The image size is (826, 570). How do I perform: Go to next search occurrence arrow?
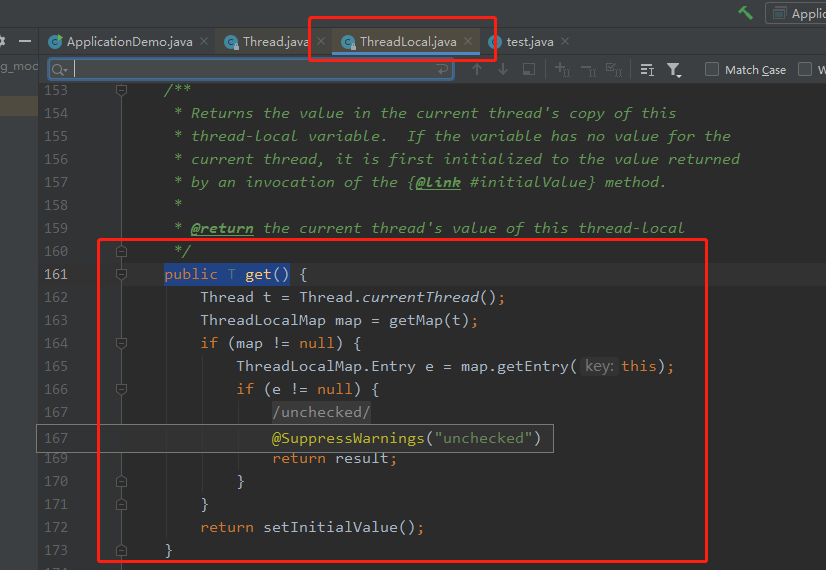point(503,70)
